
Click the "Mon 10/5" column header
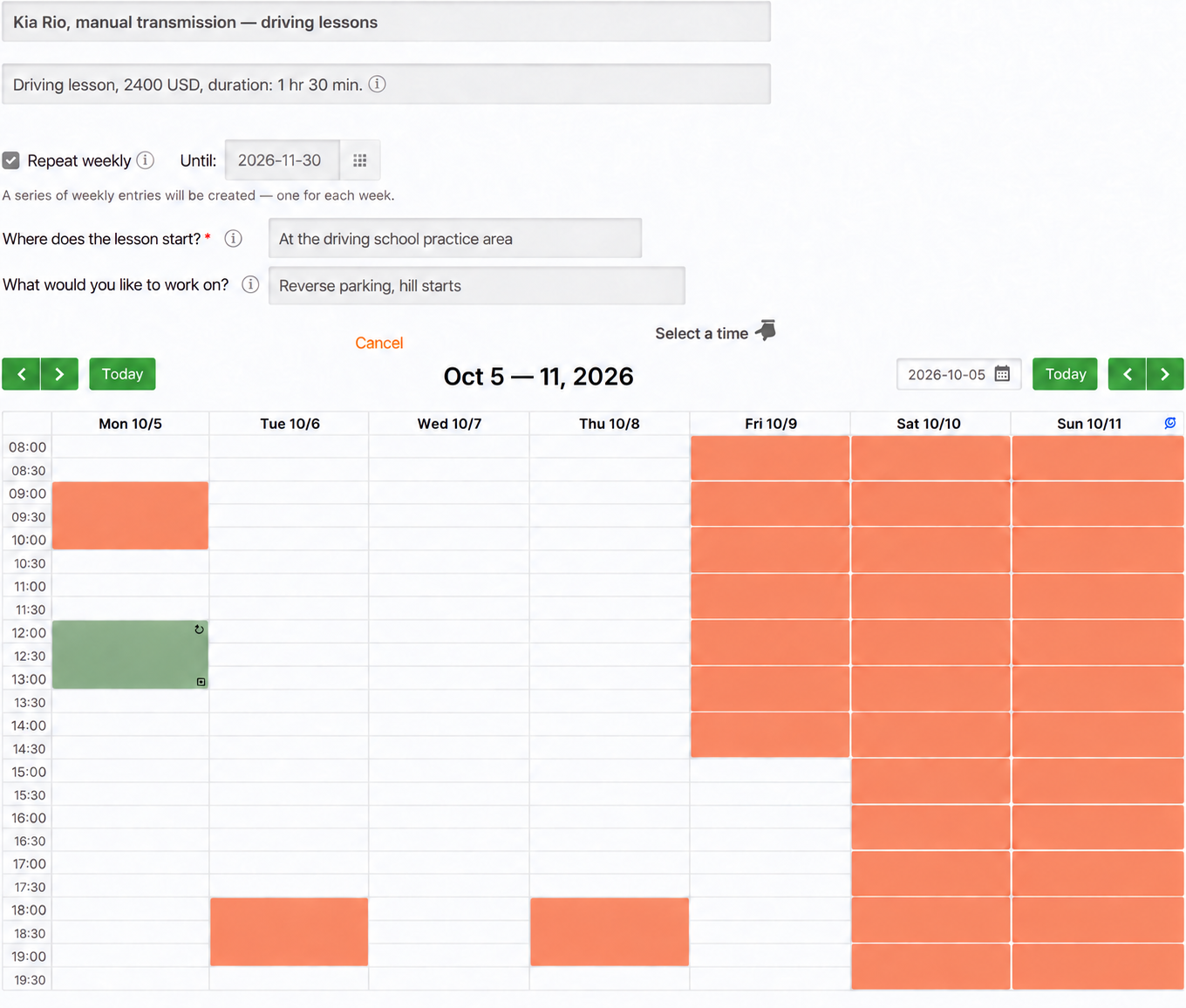[x=131, y=424]
